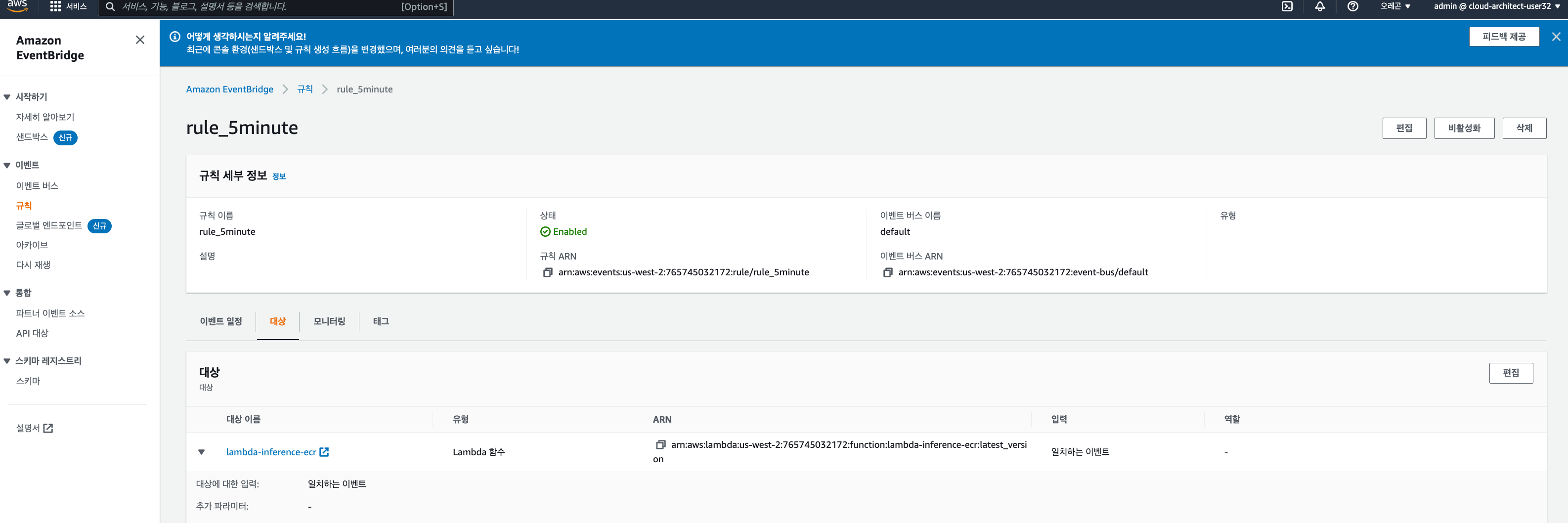Click the 설명서 external link icon
This screenshot has width=1568, height=523.
click(x=48, y=428)
